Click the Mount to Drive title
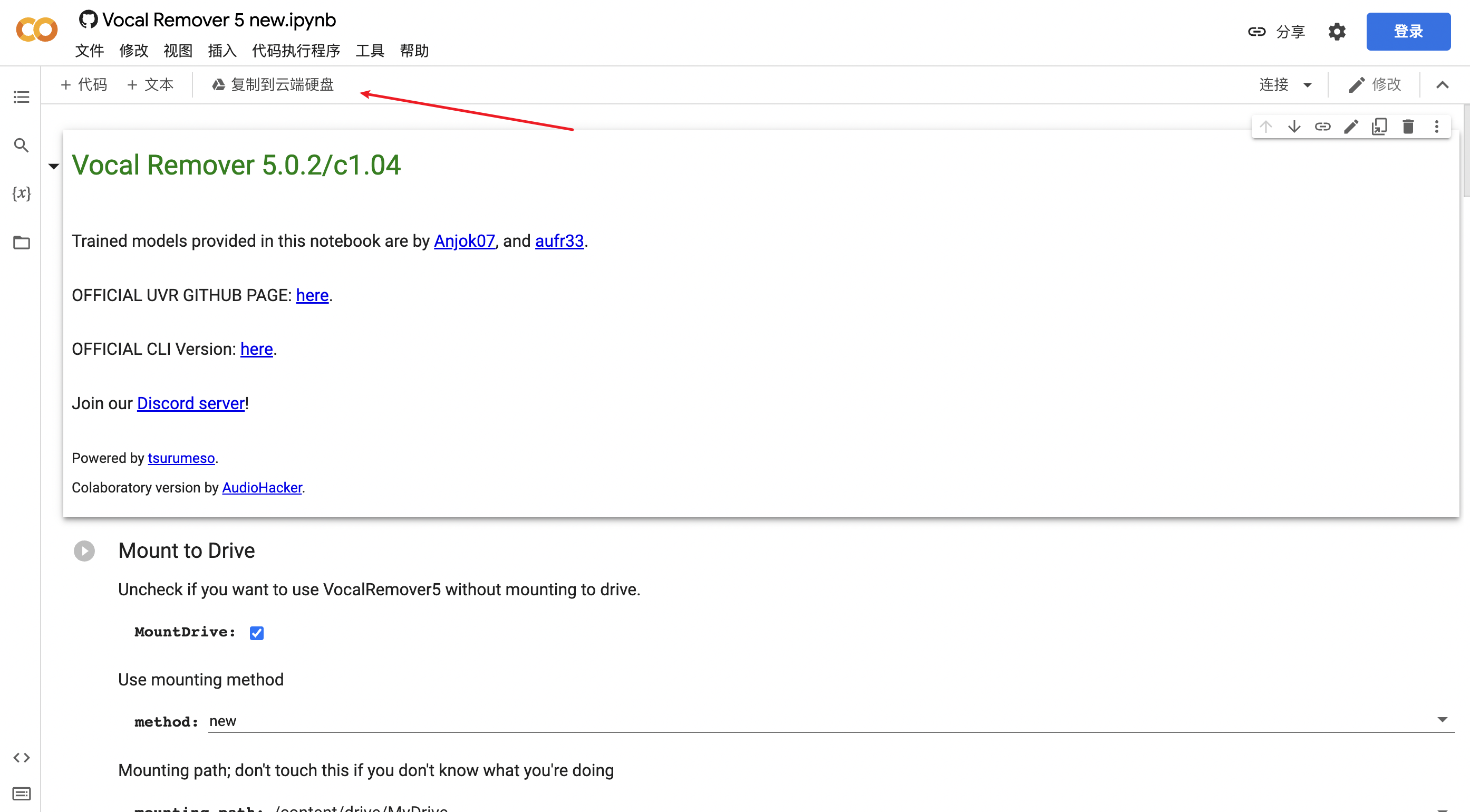Viewport: 1470px width, 812px height. (187, 550)
